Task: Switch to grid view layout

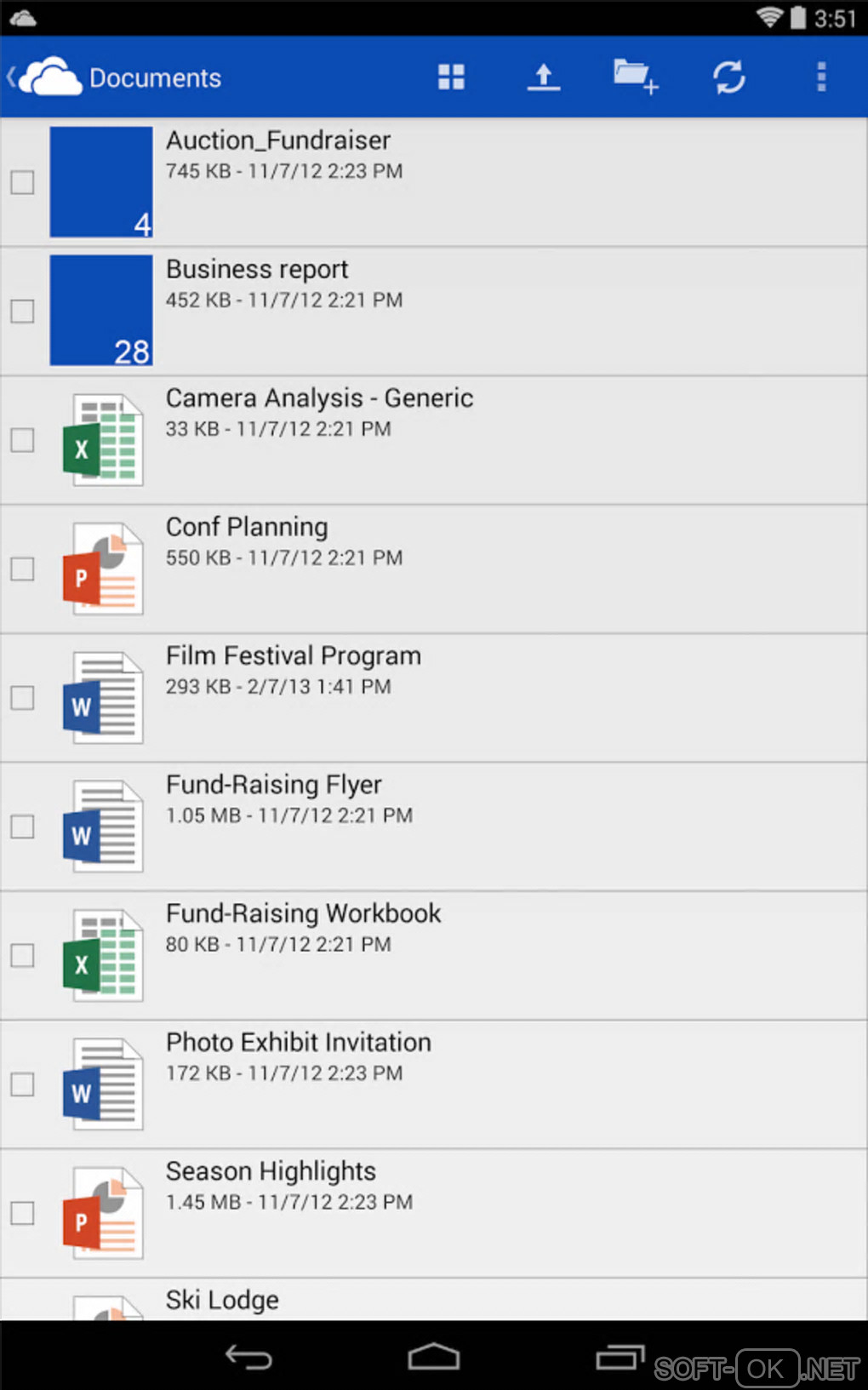Action: click(x=451, y=77)
